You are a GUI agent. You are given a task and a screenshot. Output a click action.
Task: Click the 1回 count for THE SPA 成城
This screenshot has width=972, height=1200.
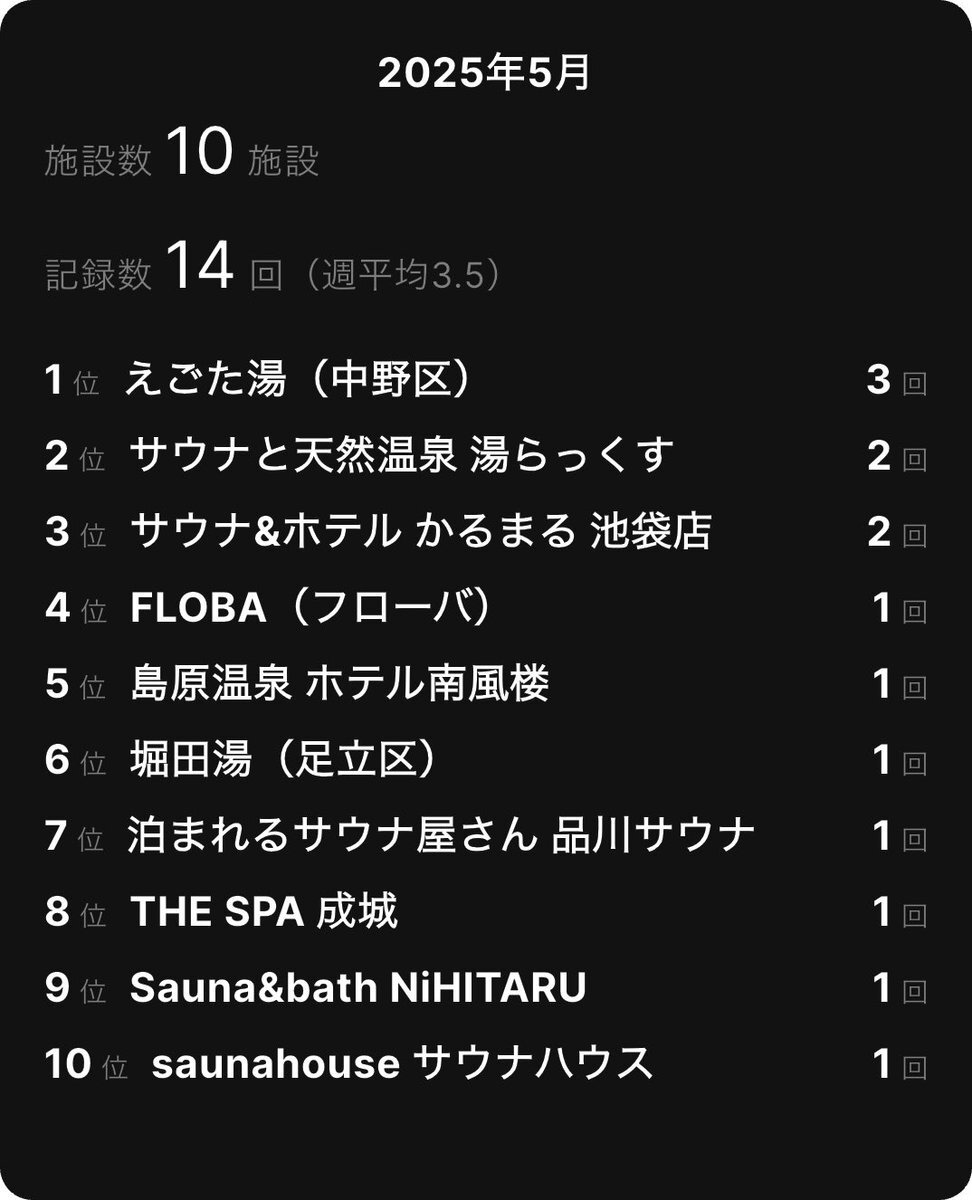coord(900,913)
